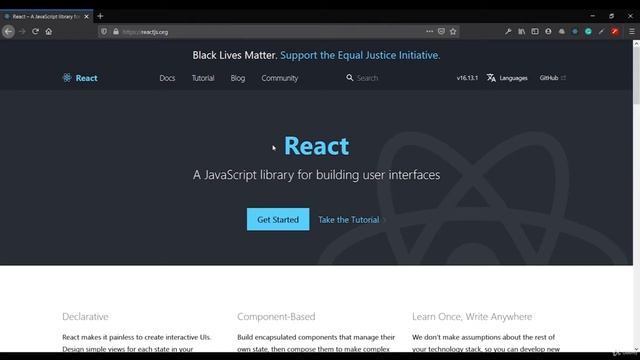The image size is (640, 360).
Task: Click the v16.13.1 version link
Action: point(467,78)
